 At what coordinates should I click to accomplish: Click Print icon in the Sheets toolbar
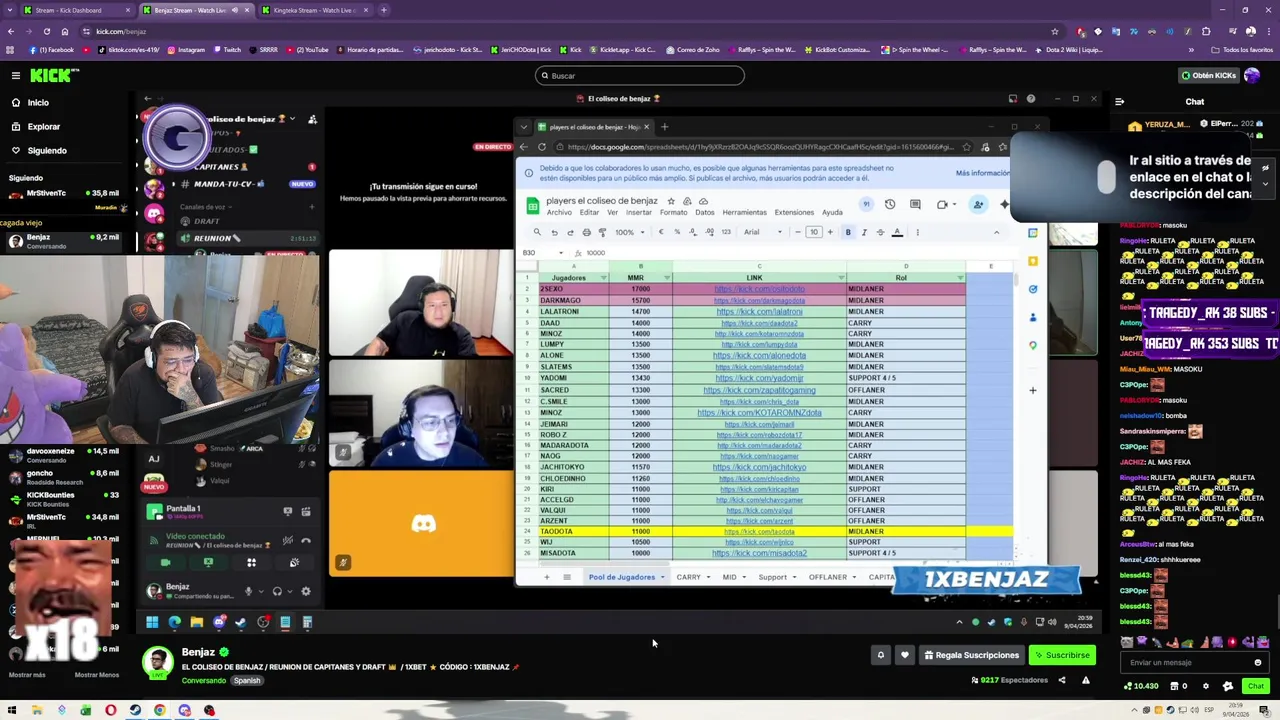click(586, 232)
